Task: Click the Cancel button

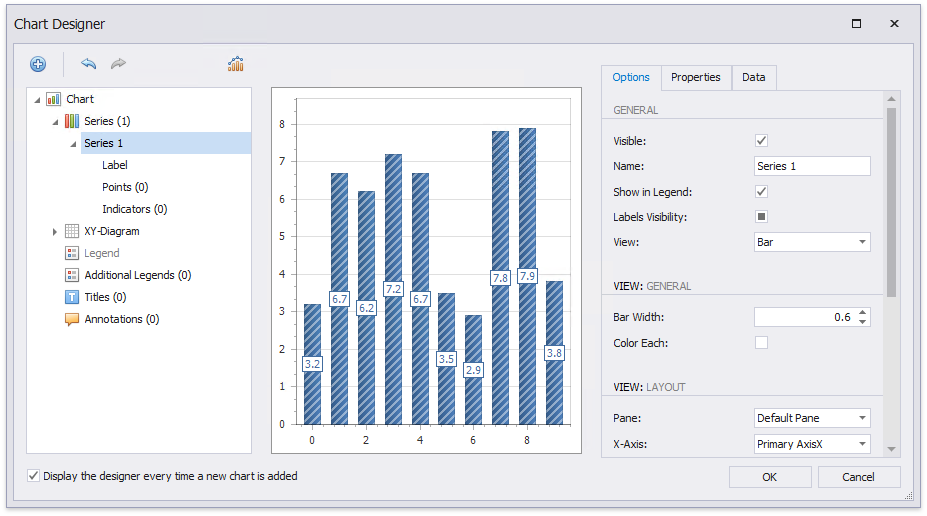Action: 858,477
